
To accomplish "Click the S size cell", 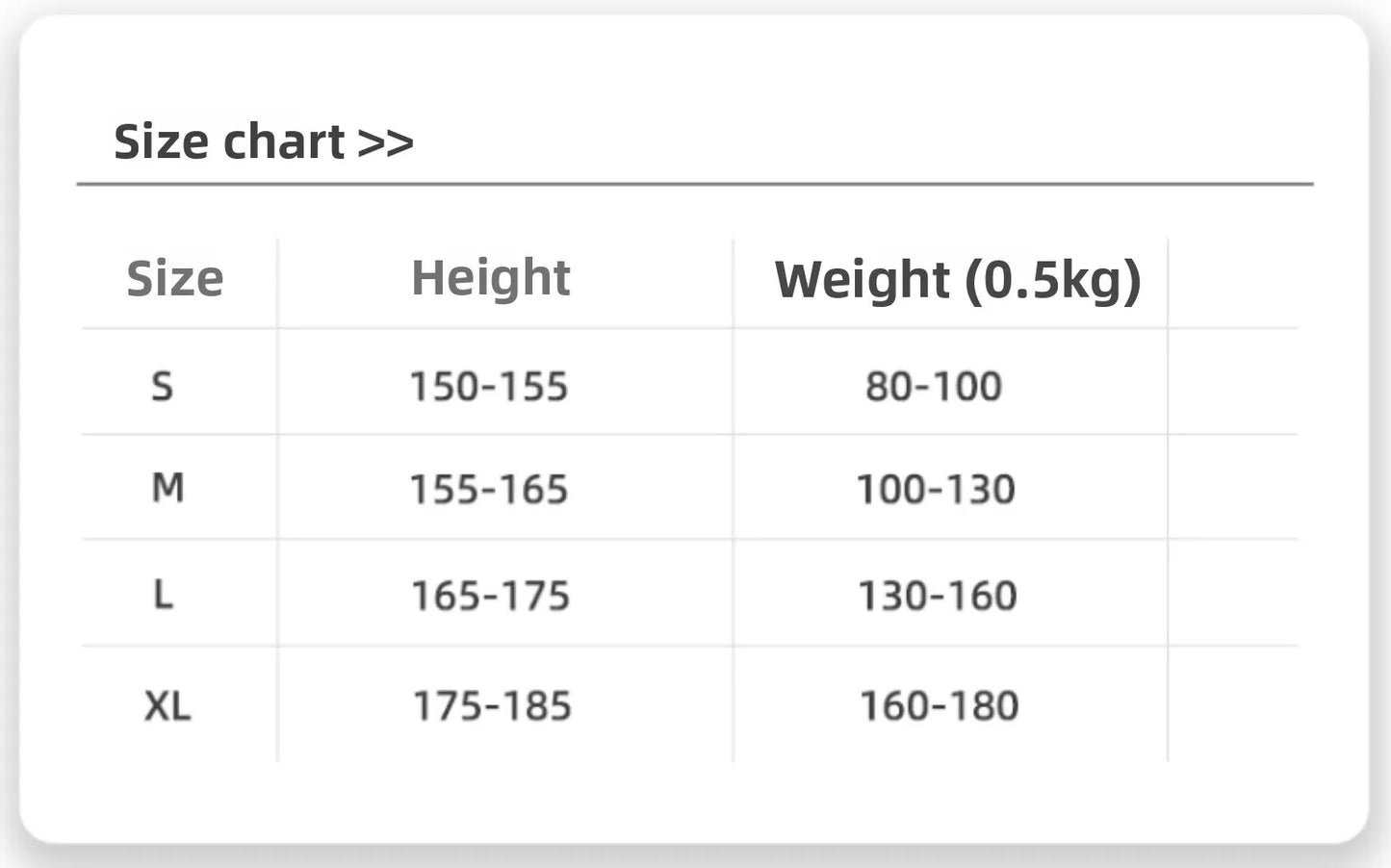I will click(x=163, y=386).
